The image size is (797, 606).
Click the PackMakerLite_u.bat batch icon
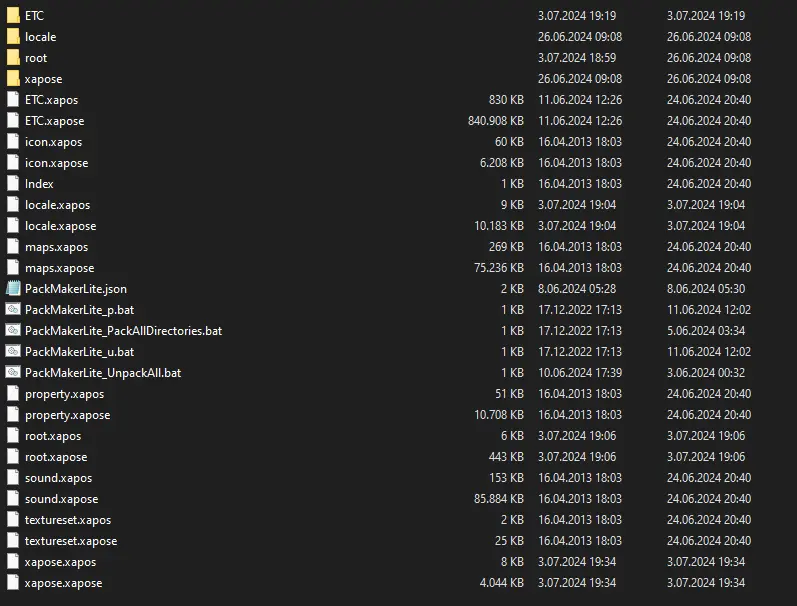(x=13, y=352)
